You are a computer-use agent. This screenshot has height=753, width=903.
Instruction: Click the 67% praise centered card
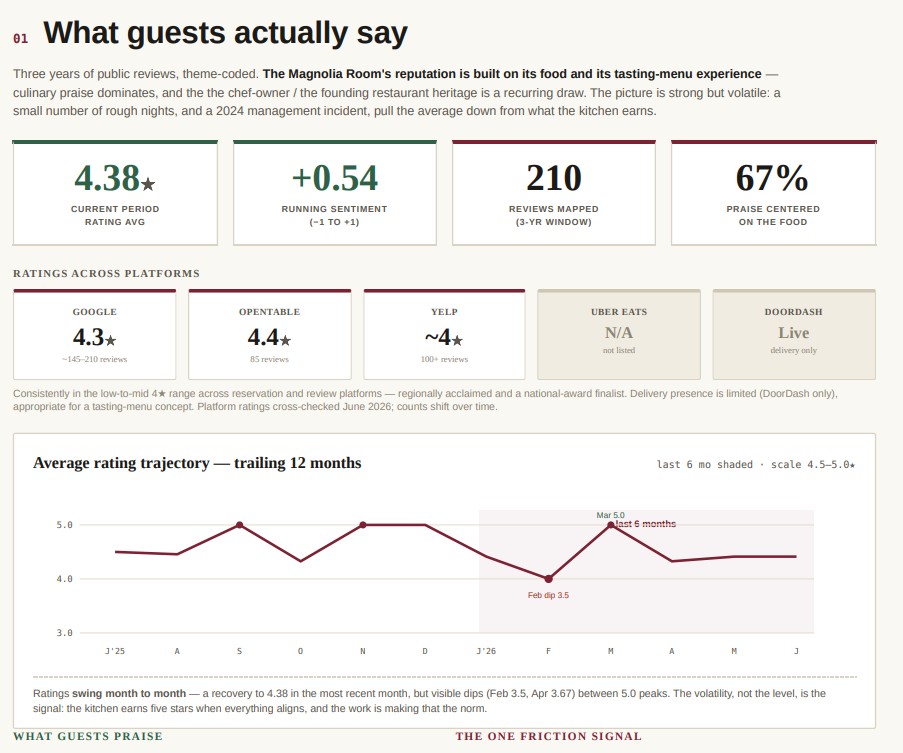[x=773, y=193]
